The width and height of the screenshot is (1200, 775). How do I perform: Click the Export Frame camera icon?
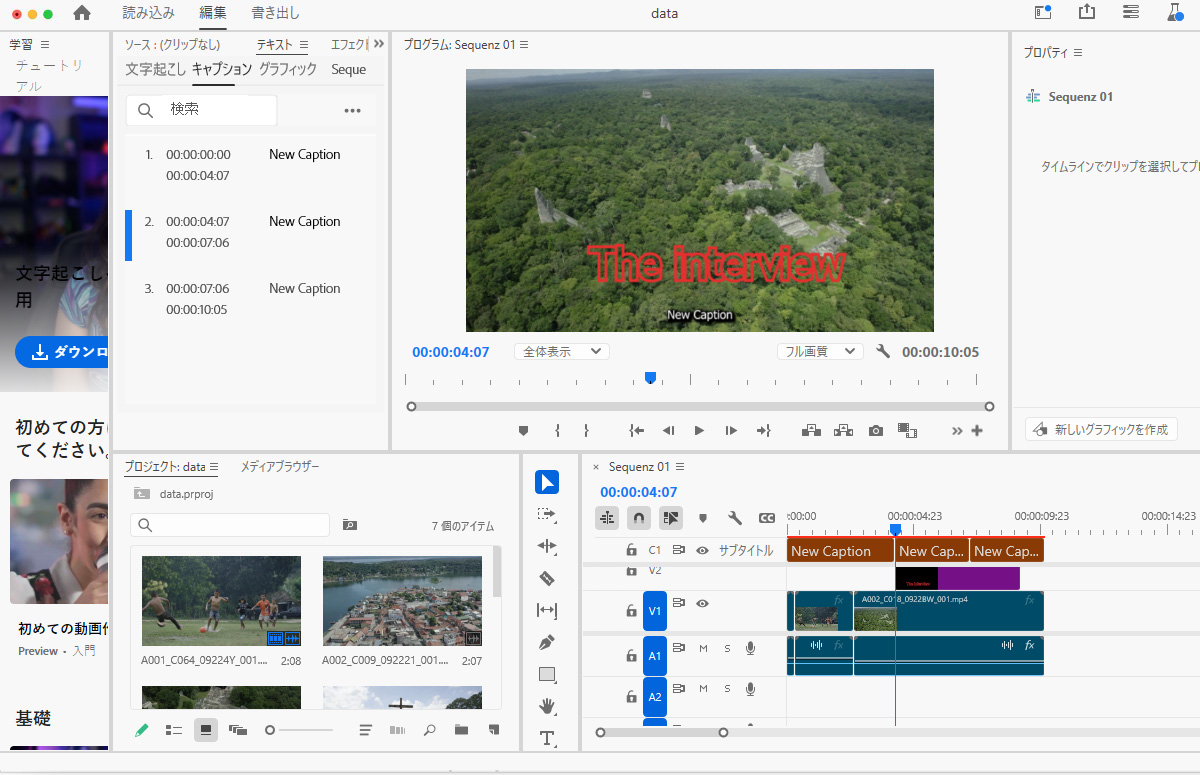click(x=876, y=430)
